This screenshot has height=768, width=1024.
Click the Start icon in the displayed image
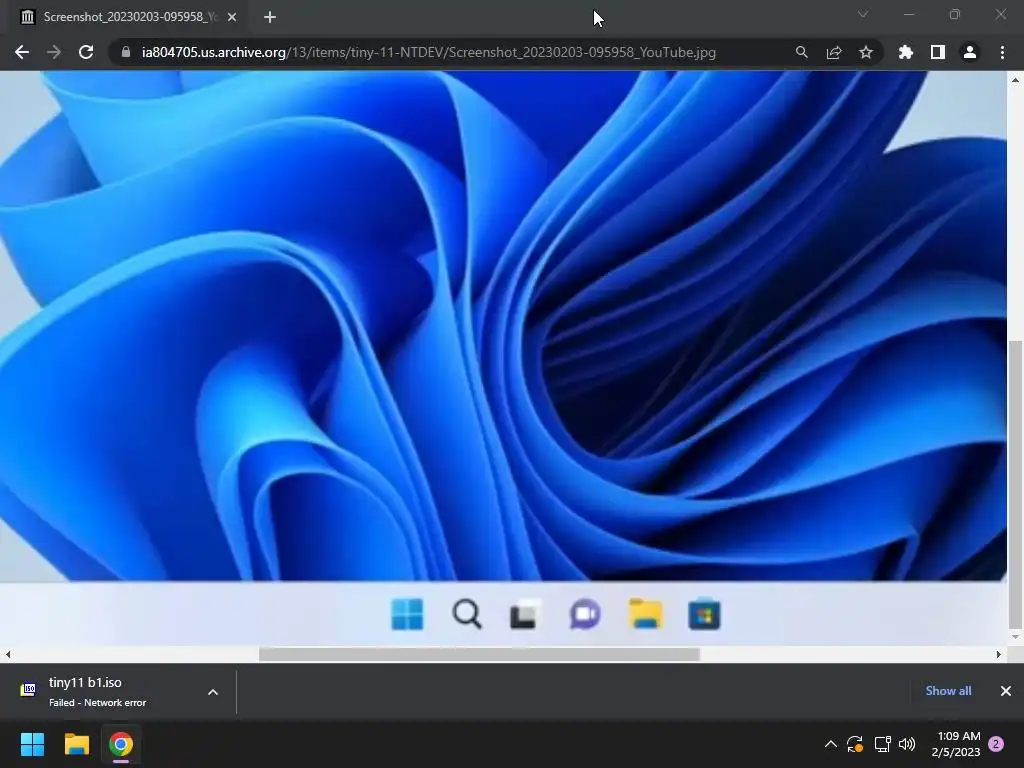(407, 615)
